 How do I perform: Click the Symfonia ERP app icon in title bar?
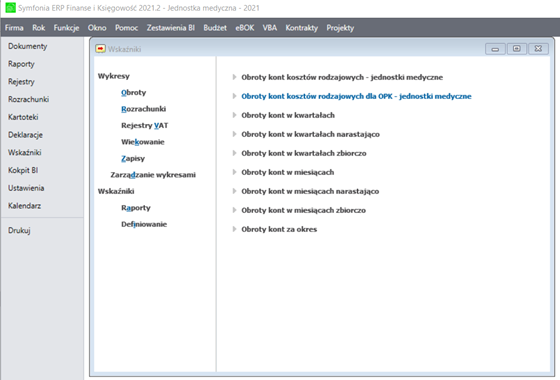[x=10, y=8]
